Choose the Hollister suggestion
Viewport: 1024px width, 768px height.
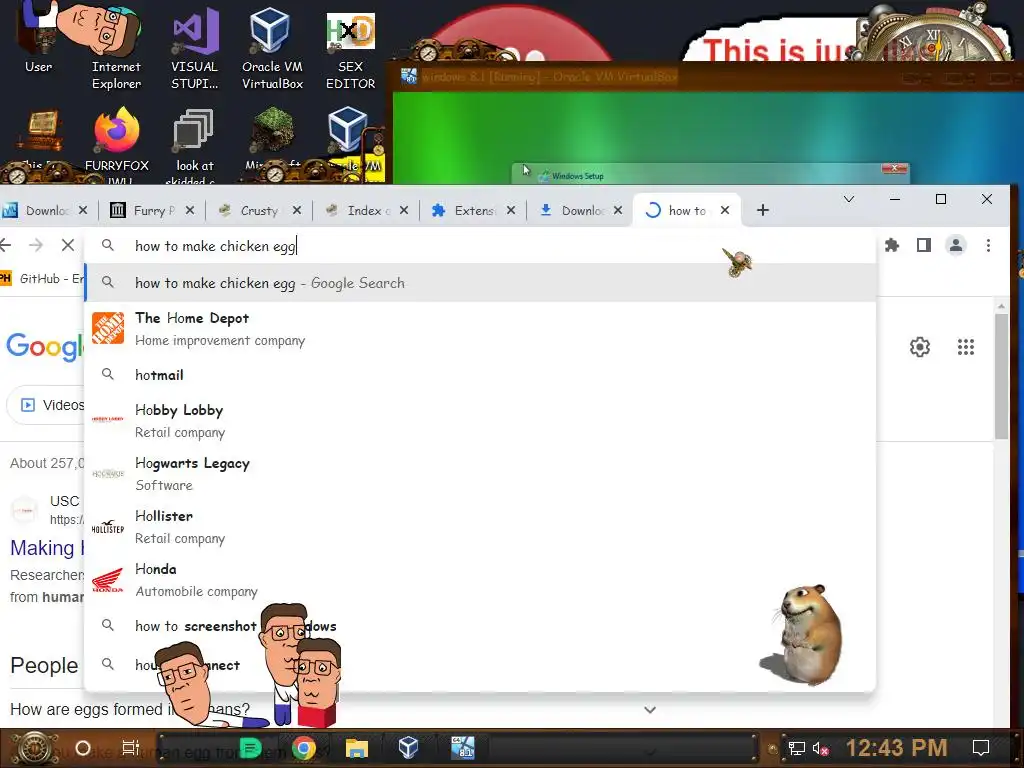pyautogui.click(x=480, y=526)
